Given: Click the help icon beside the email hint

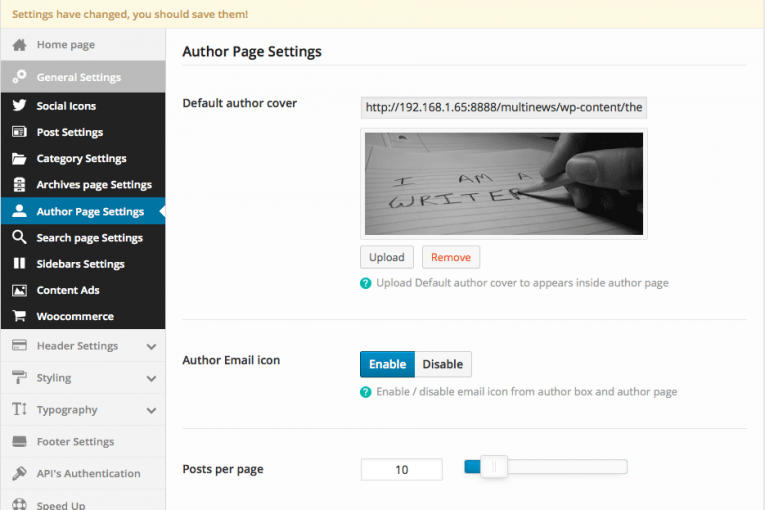Looking at the screenshot, I should pos(365,392).
